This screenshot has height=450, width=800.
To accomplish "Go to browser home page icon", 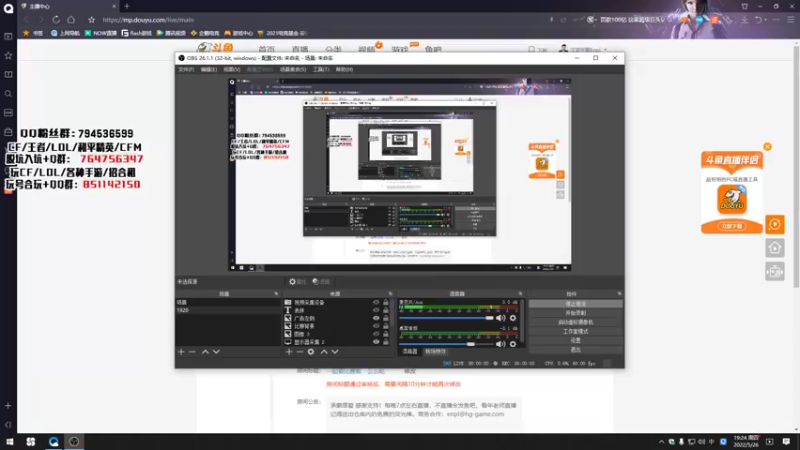I will coord(71,19).
